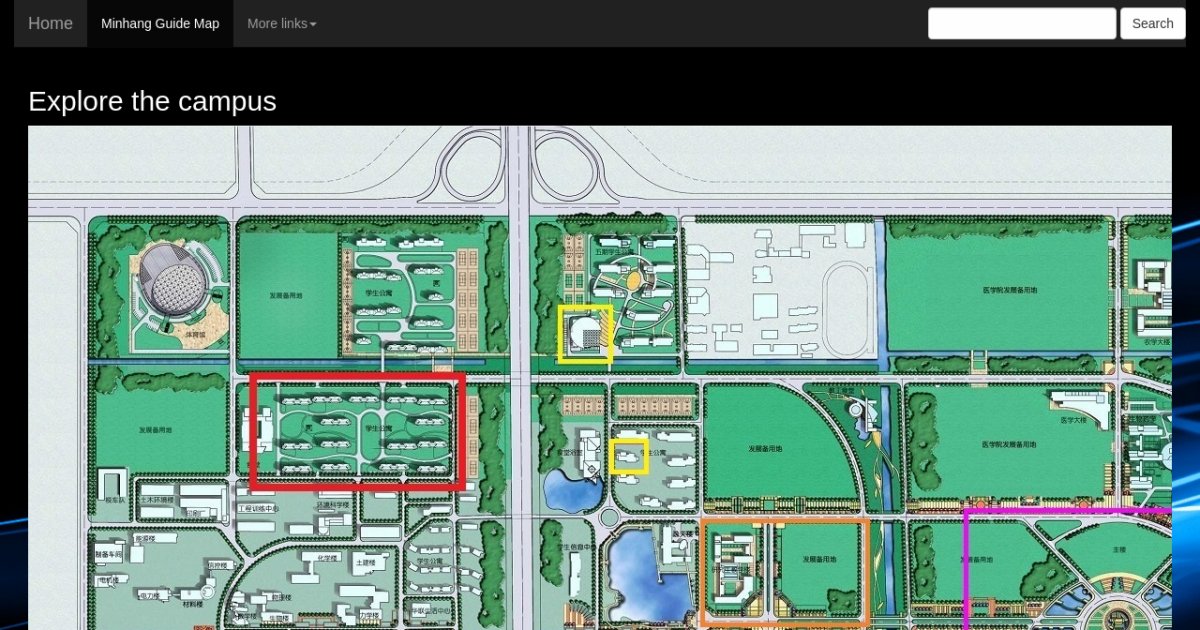Viewport: 1200px width, 630px height.
Task: Click the orange-outlined area on the map
Action: point(784,571)
